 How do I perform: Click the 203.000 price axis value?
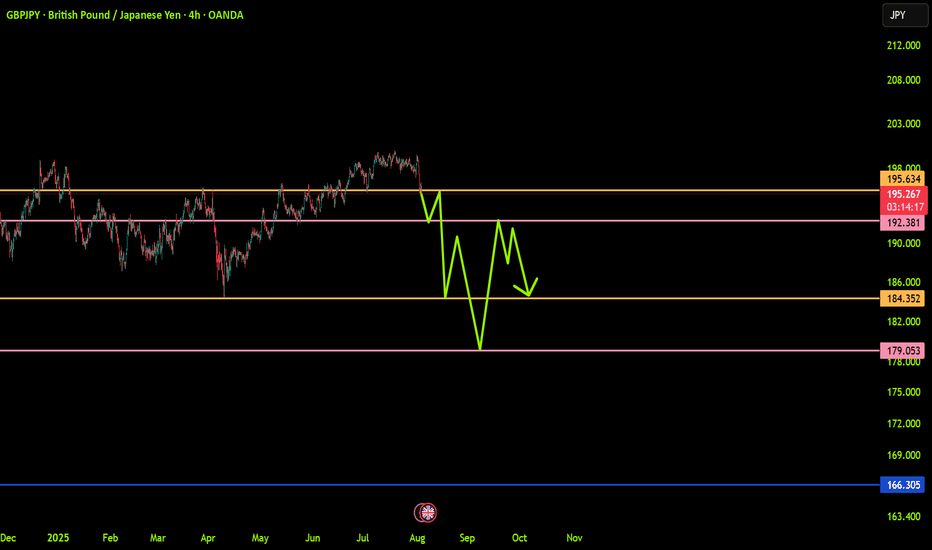tap(903, 124)
